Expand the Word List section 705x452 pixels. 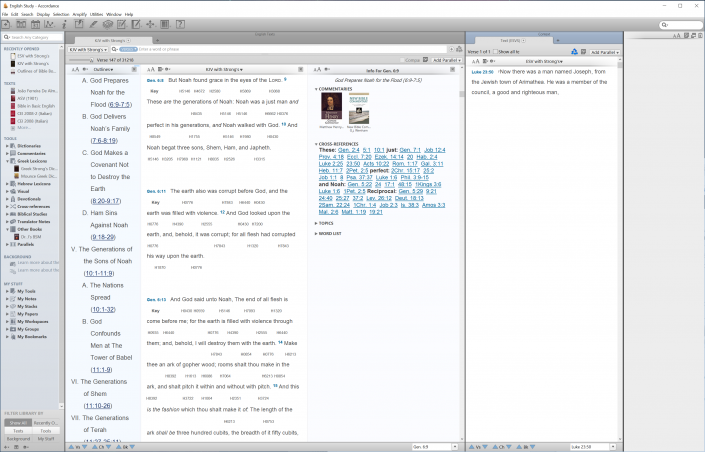click(316, 233)
